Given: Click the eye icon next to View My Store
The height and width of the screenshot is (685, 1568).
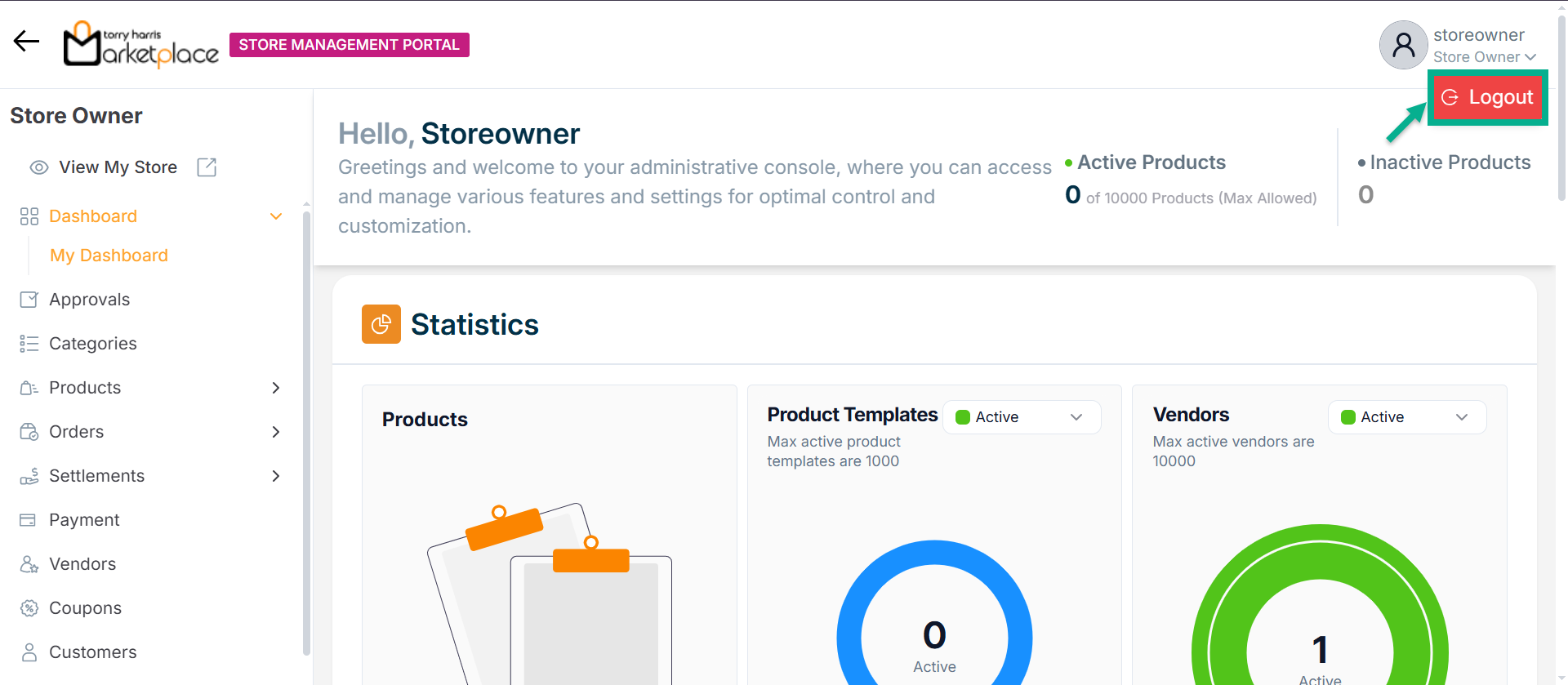Looking at the screenshot, I should tap(38, 167).
